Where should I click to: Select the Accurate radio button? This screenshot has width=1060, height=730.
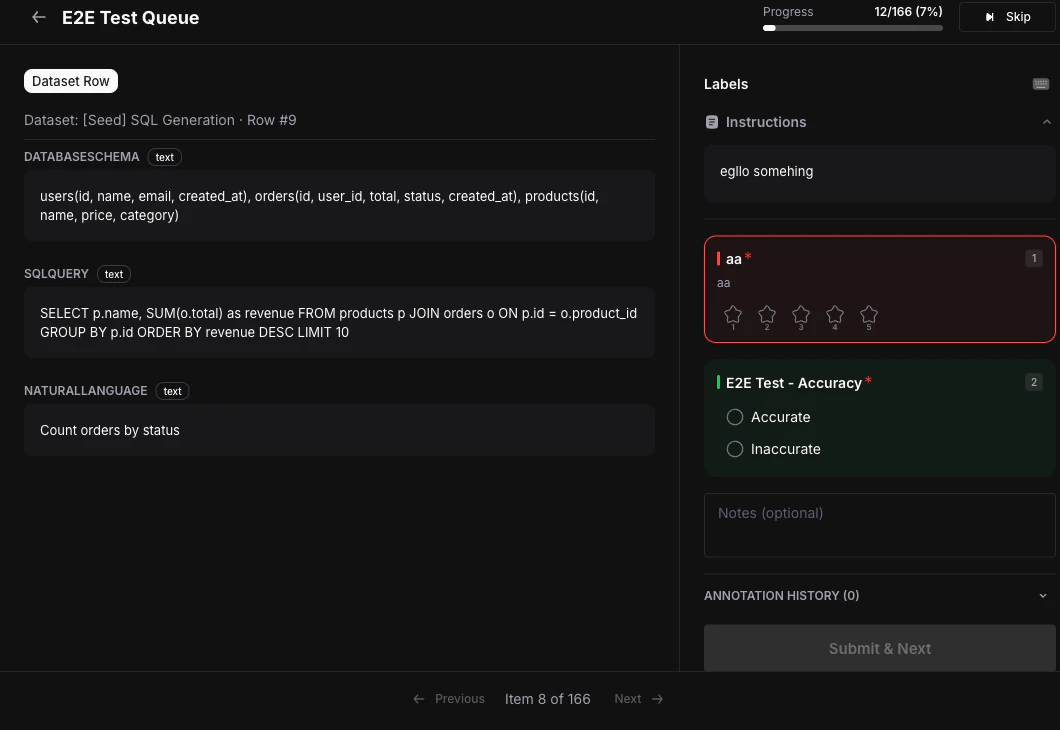[x=735, y=417]
